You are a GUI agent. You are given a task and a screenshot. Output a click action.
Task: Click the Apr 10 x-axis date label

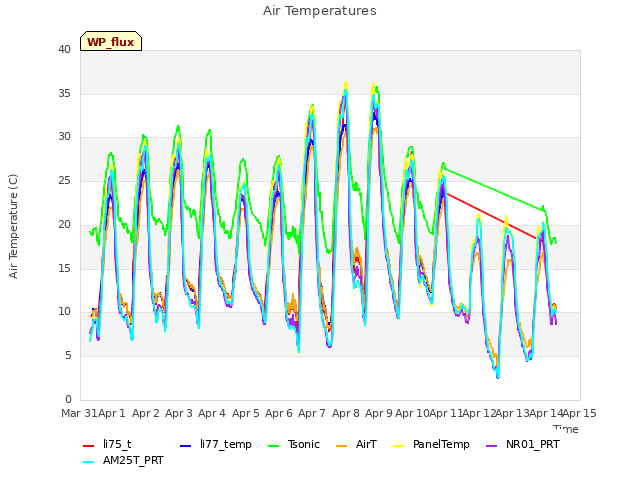[412, 413]
